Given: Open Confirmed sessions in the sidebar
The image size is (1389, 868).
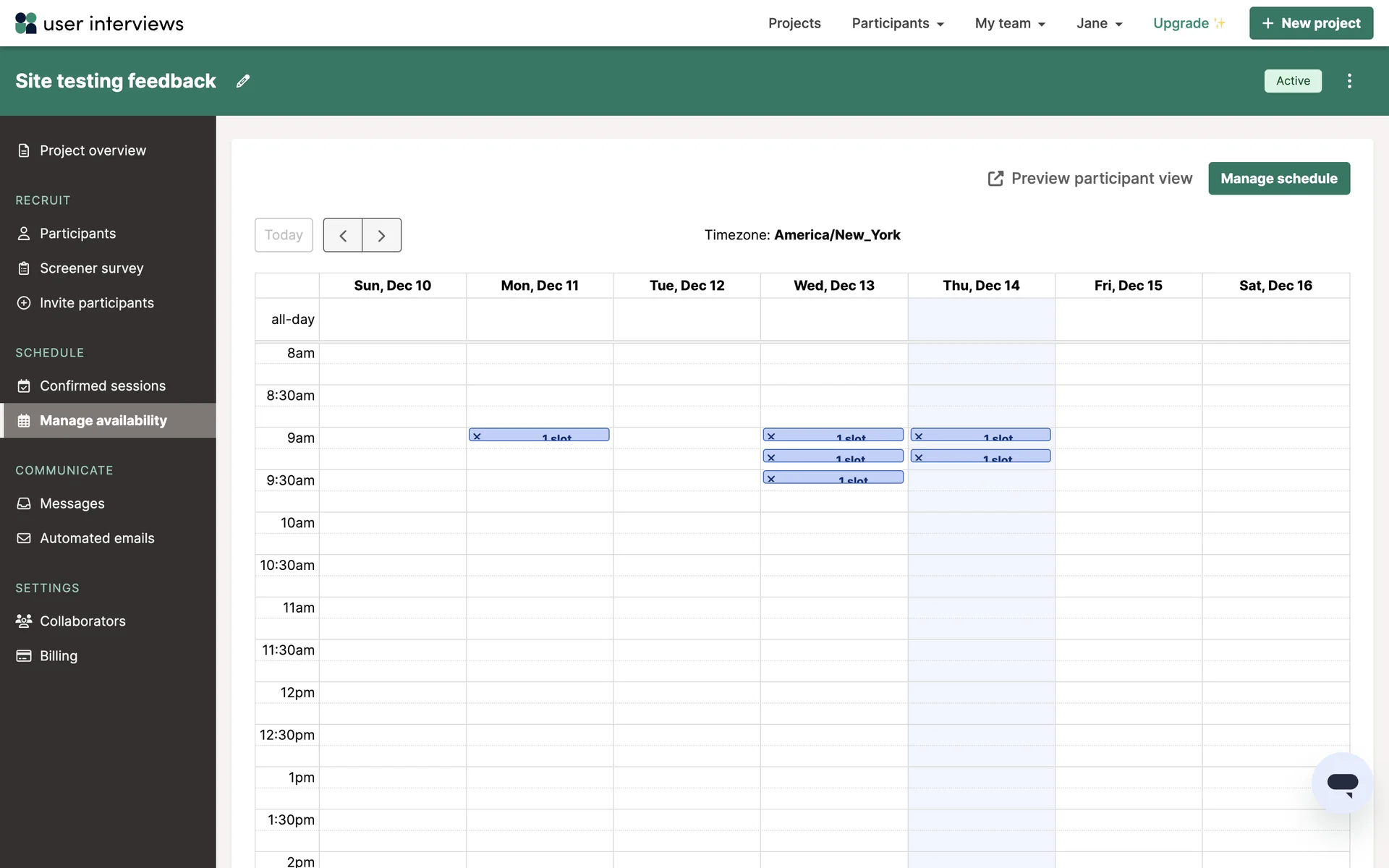Looking at the screenshot, I should (103, 386).
